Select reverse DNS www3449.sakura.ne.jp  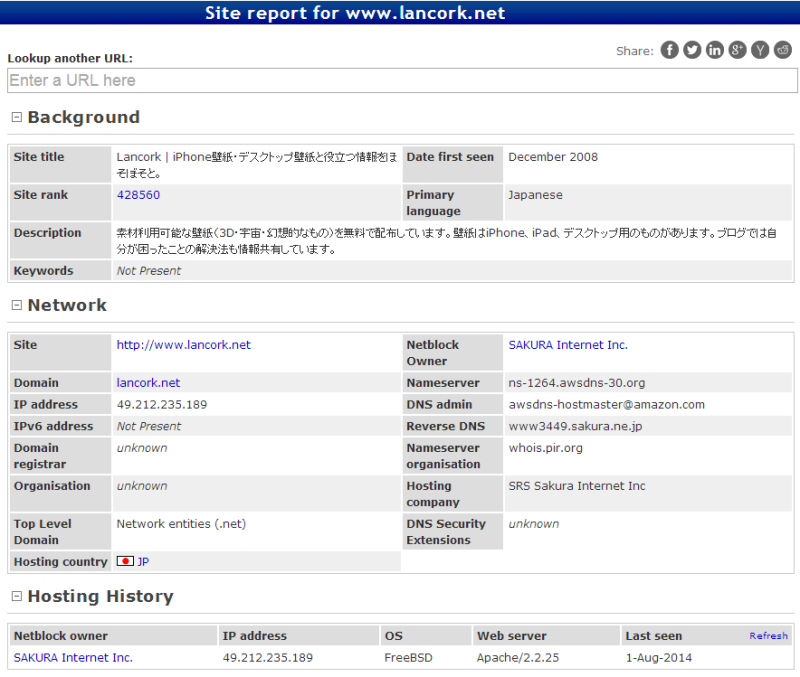(x=575, y=426)
